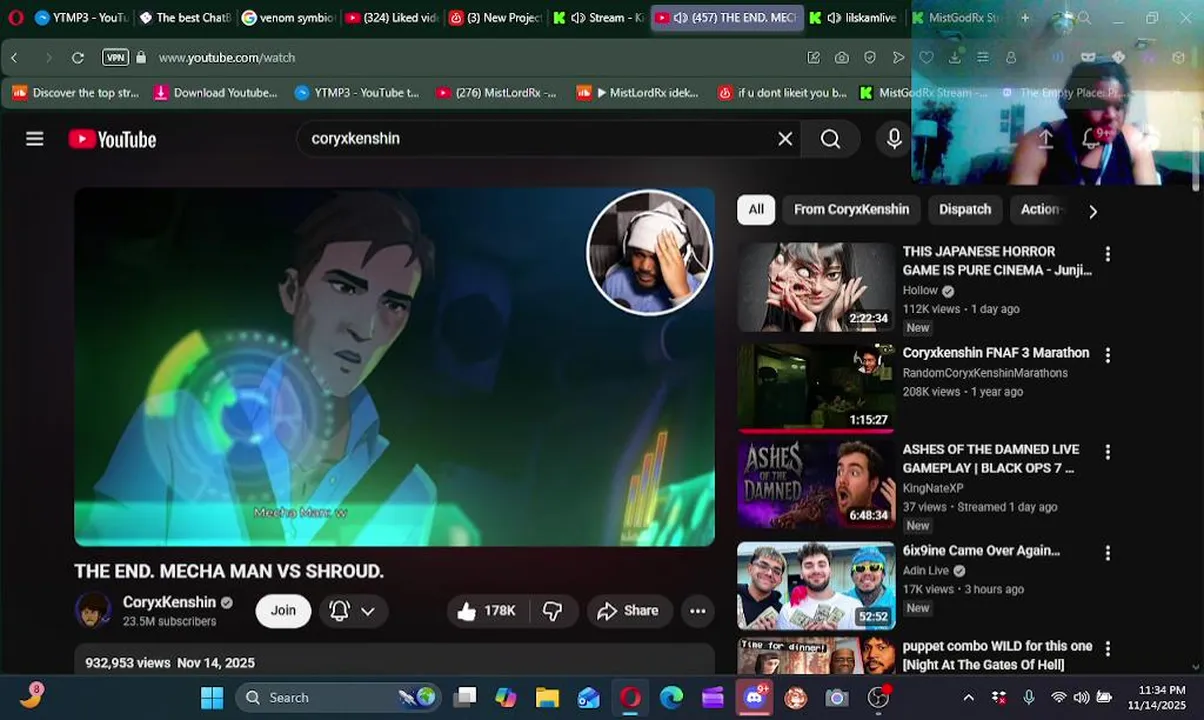Viewport: 1204px width, 720px height.
Task: Open the YouTube guide hamburger menu
Action: click(35, 139)
